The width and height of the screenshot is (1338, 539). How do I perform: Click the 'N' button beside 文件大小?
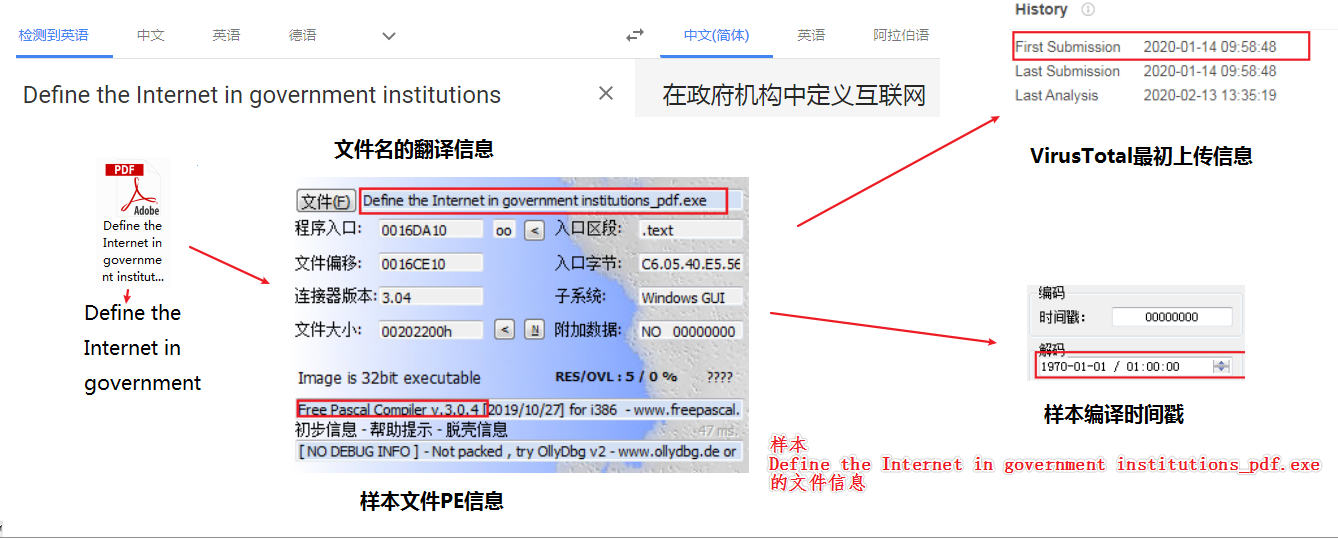[x=534, y=330]
